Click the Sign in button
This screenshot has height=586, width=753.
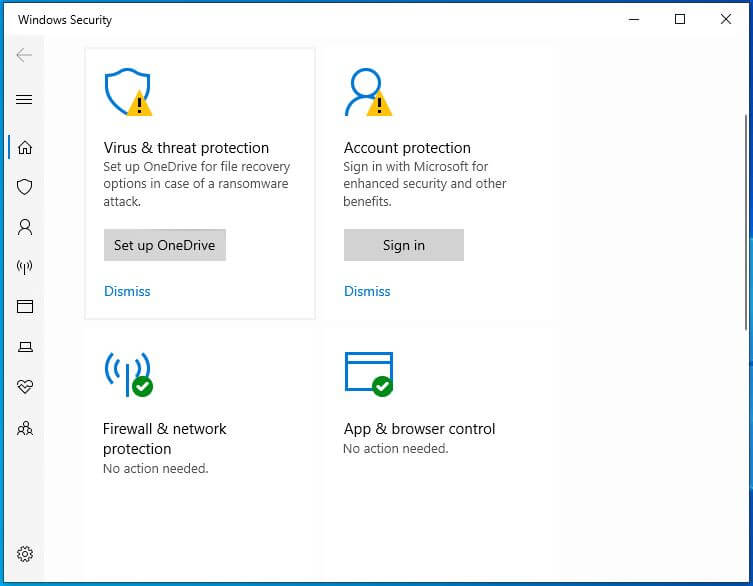(x=403, y=245)
